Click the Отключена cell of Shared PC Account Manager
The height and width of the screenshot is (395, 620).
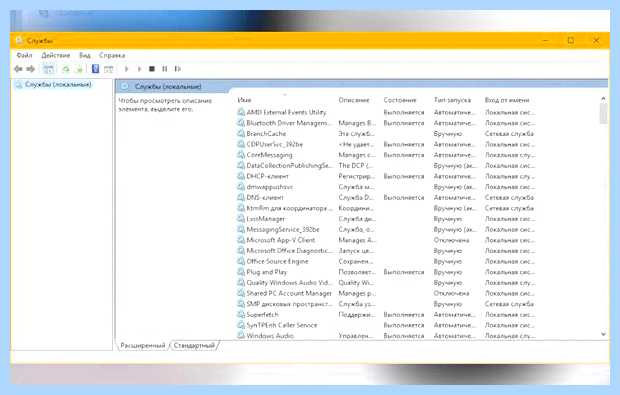pyautogui.click(x=451, y=293)
